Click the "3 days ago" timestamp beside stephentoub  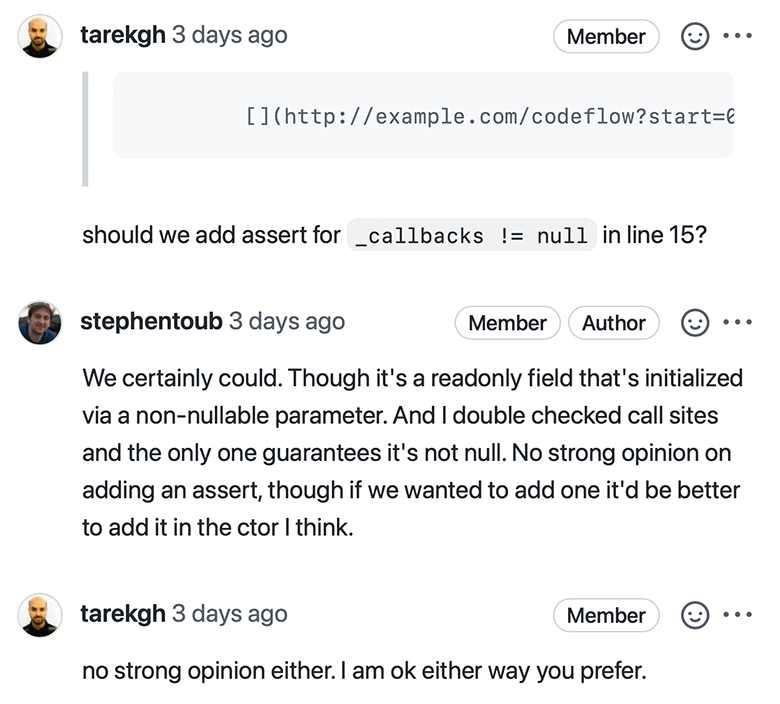click(x=286, y=321)
